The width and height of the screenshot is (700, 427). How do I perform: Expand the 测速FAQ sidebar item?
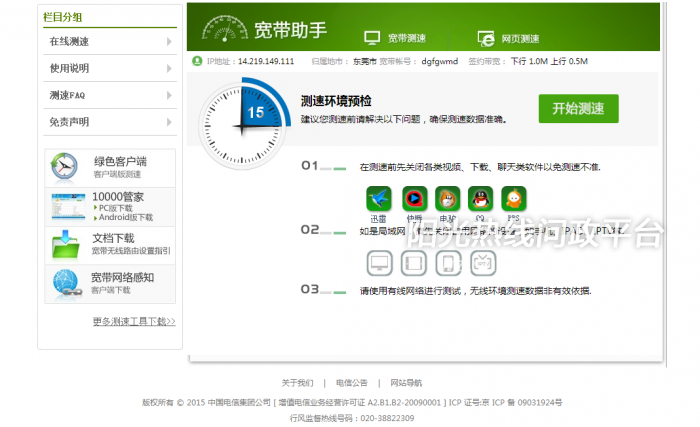click(110, 95)
